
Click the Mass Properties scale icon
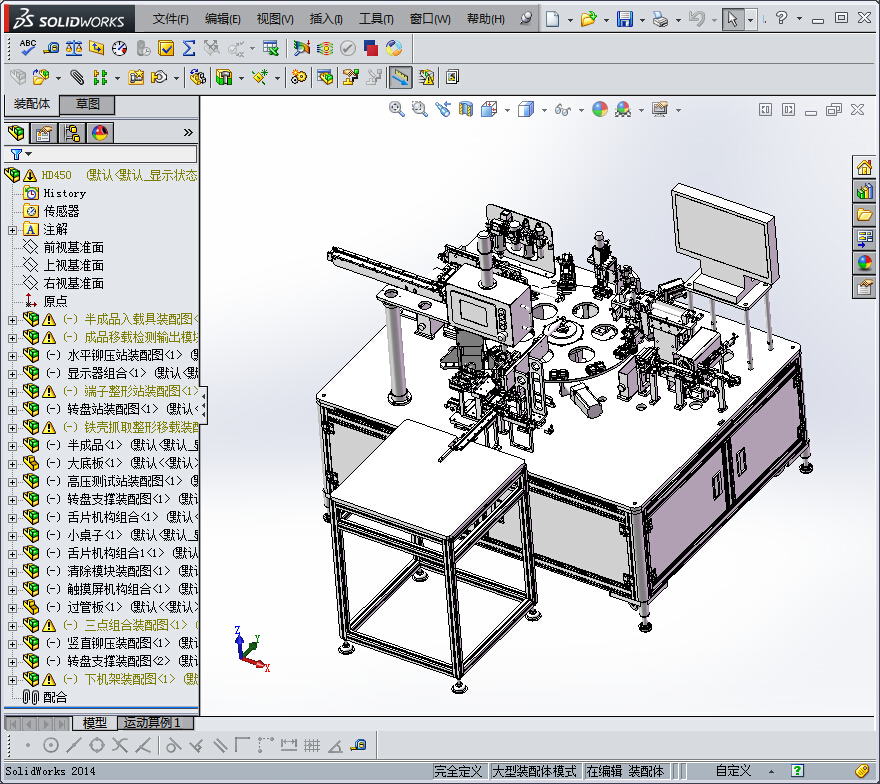click(74, 48)
